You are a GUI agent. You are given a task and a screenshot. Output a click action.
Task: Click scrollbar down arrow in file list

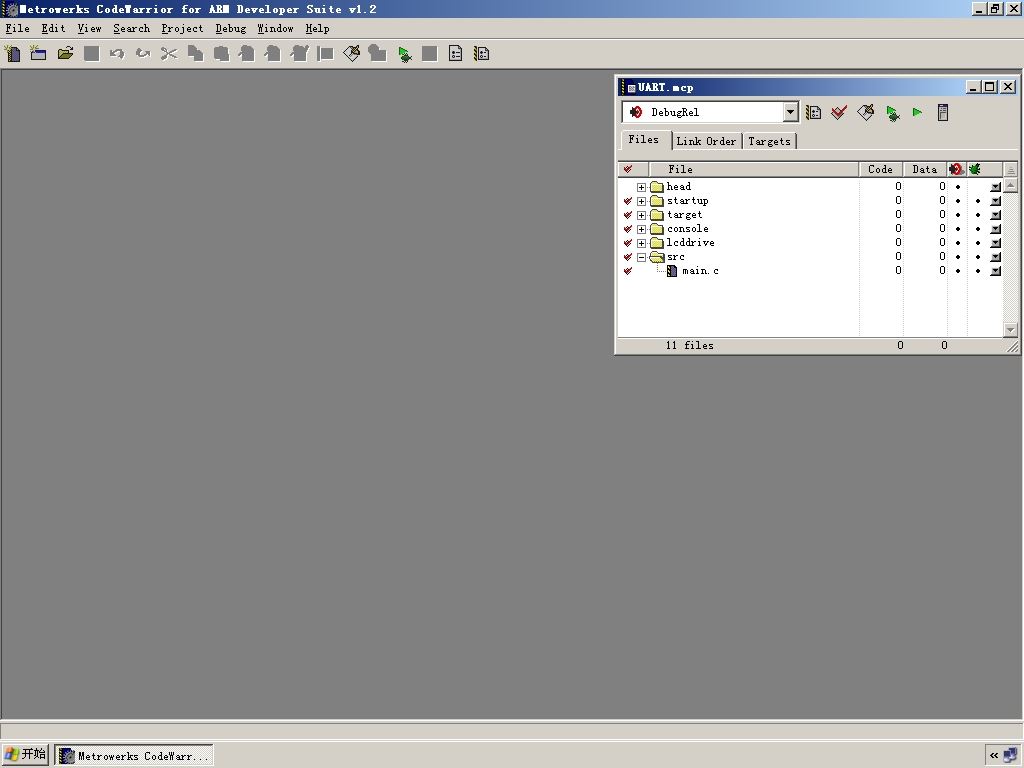click(x=1010, y=330)
